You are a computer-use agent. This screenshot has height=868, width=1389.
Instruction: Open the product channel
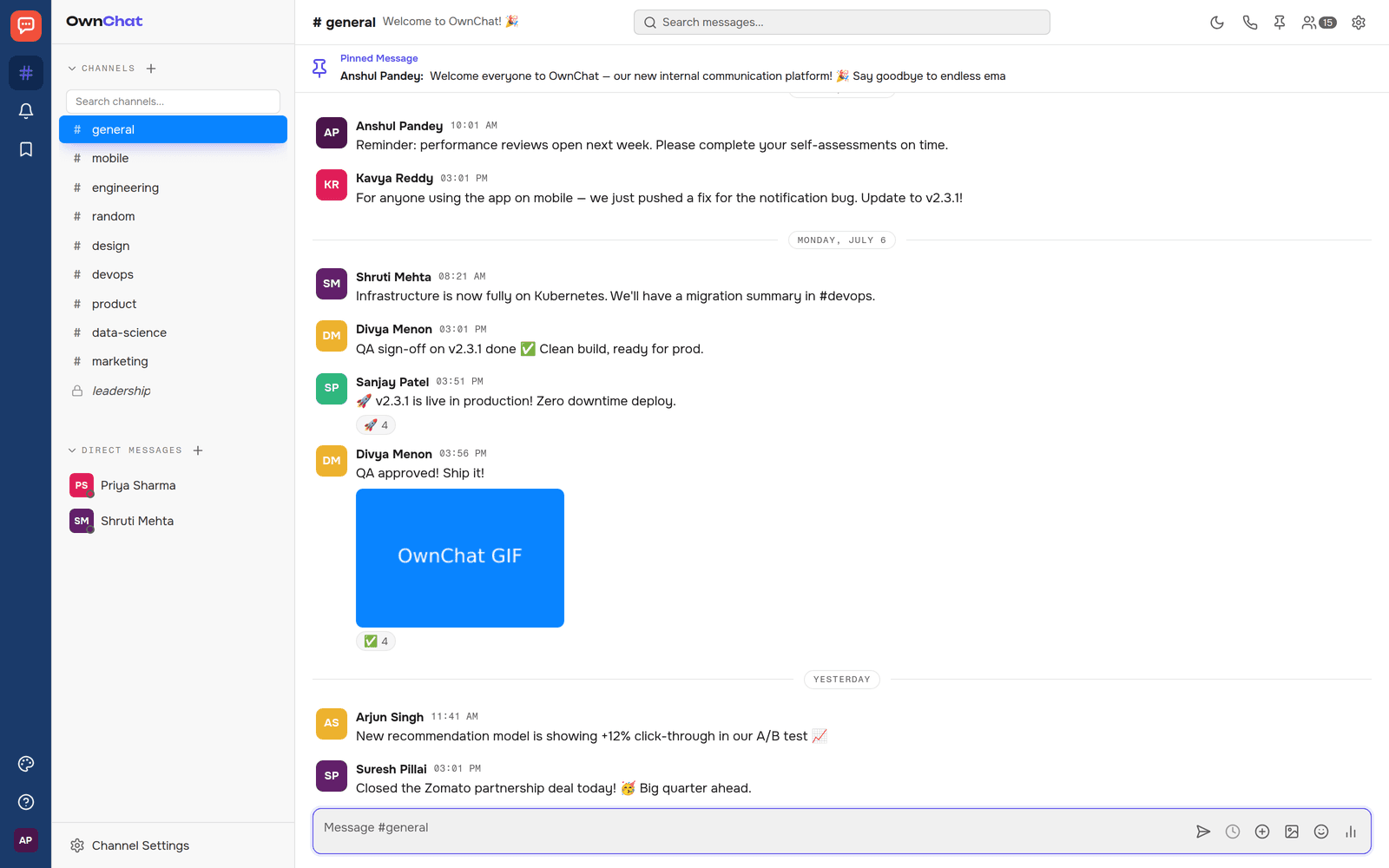(173, 304)
